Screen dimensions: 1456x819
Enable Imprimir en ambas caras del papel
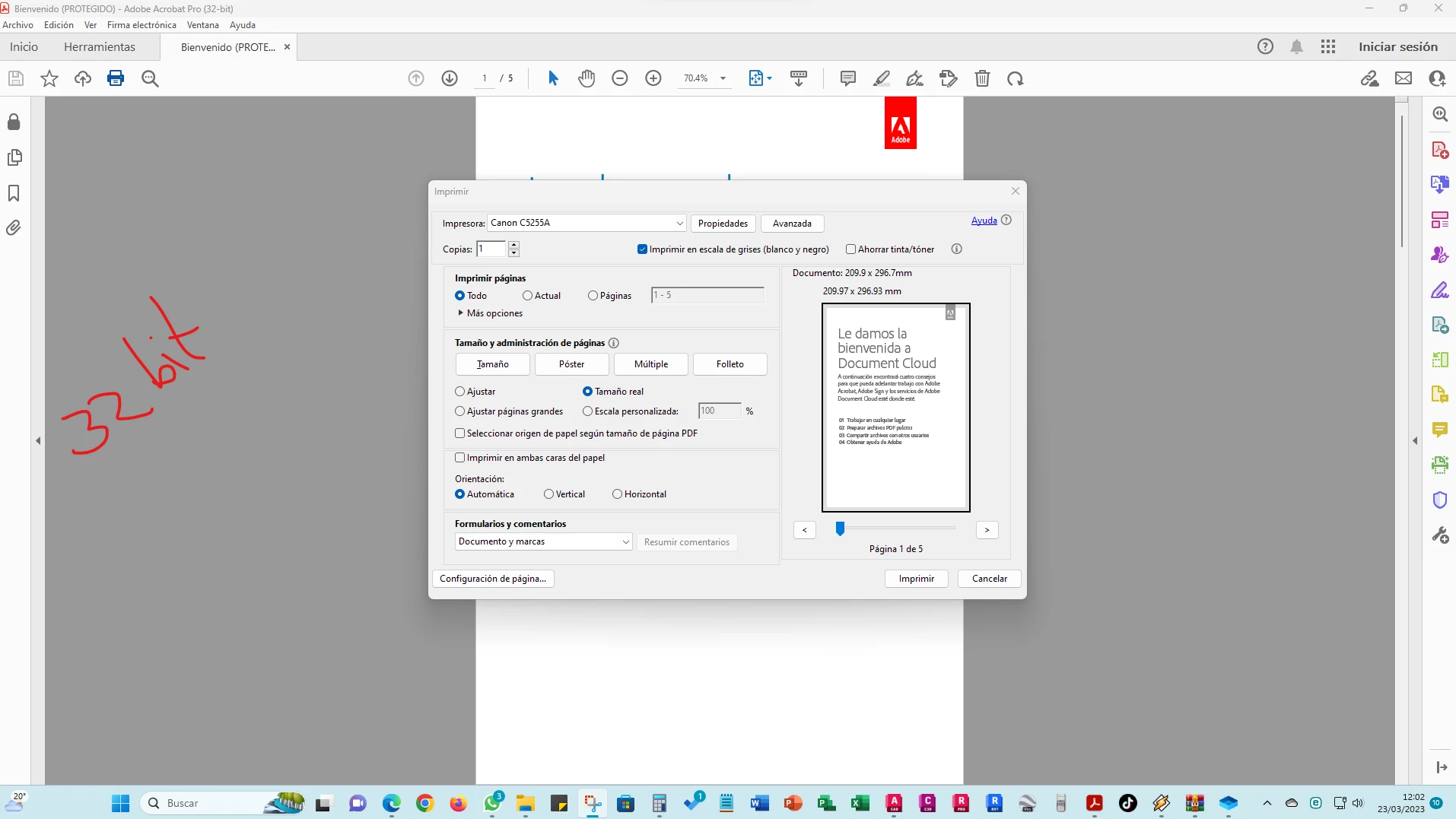pos(459,458)
